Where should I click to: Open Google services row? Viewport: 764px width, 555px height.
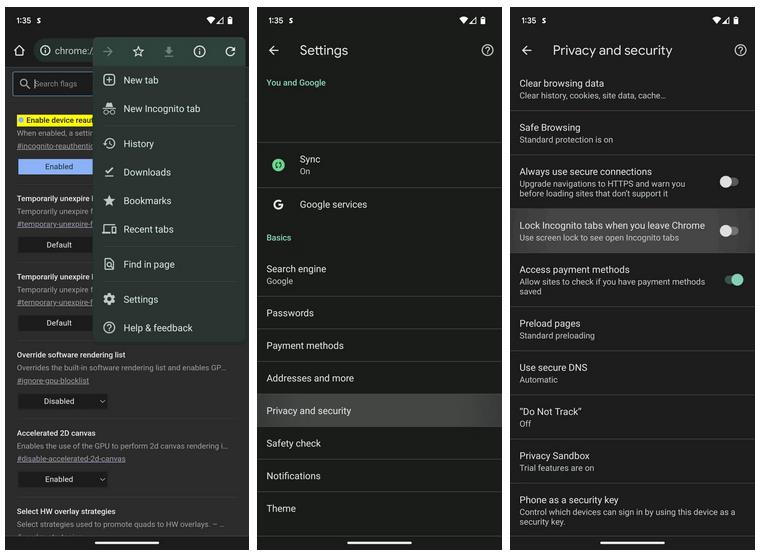tap(379, 205)
